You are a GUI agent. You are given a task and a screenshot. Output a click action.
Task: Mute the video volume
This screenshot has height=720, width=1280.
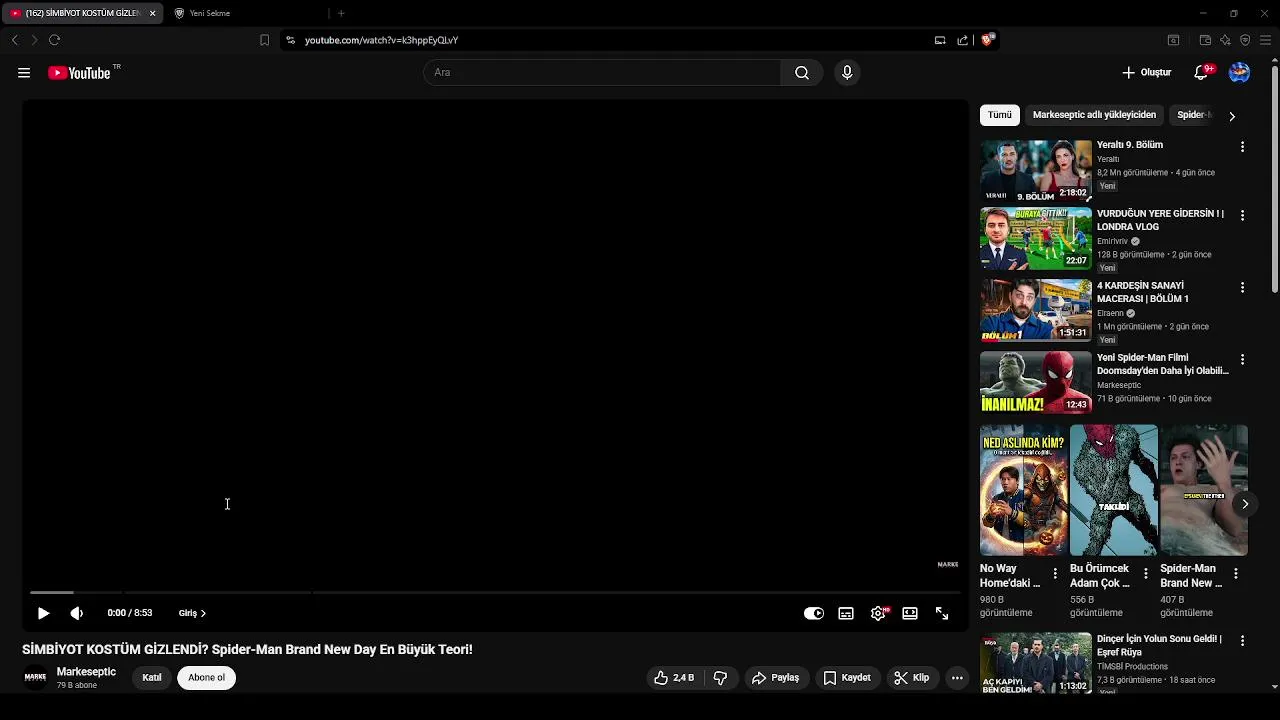tap(77, 613)
